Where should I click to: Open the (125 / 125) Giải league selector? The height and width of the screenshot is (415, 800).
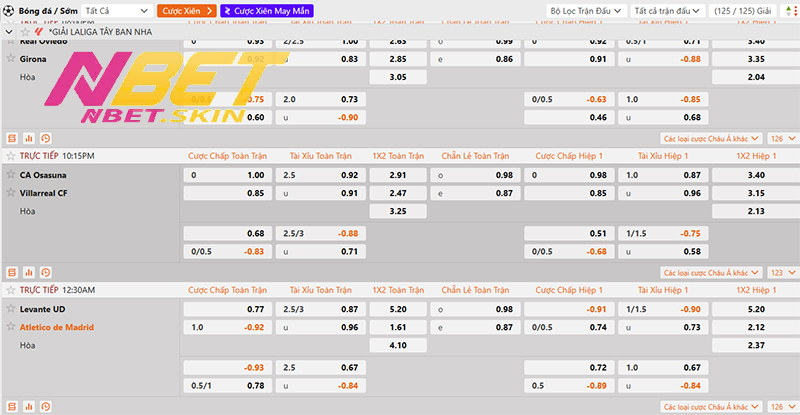pos(740,10)
